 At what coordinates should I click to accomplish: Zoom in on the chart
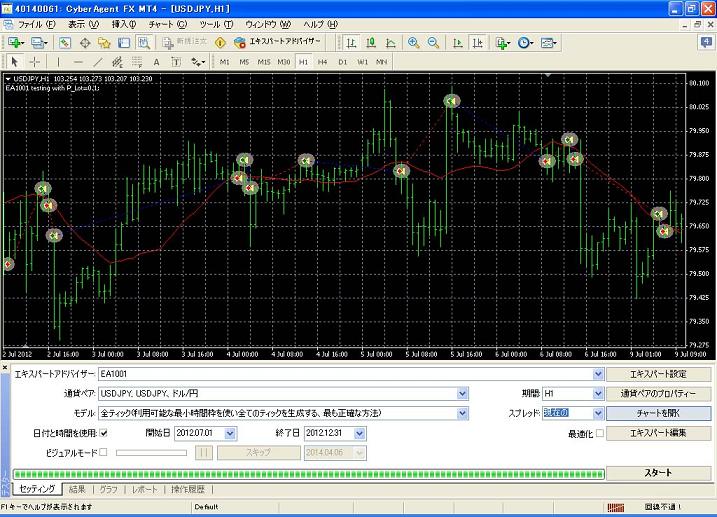[x=413, y=43]
